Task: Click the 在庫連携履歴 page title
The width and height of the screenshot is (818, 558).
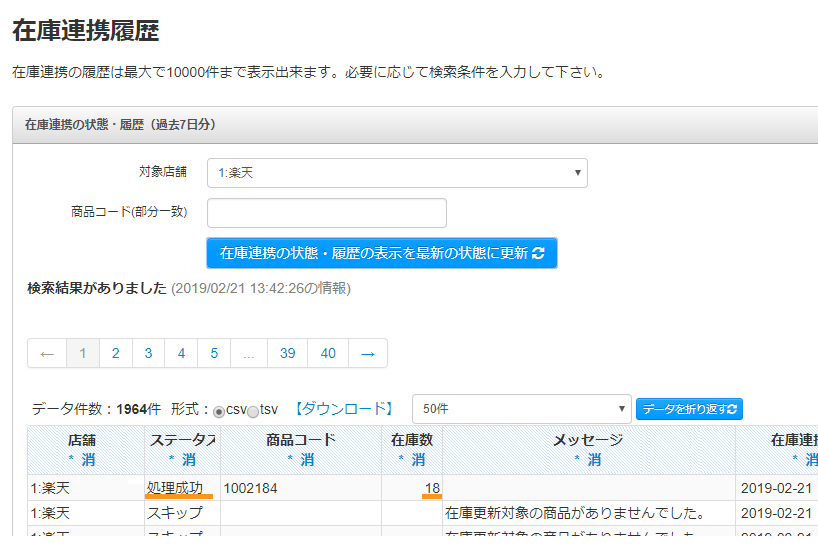Action: click(x=86, y=30)
